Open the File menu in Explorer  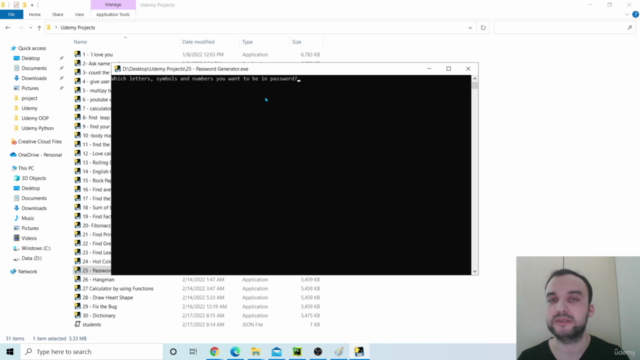[11, 14]
